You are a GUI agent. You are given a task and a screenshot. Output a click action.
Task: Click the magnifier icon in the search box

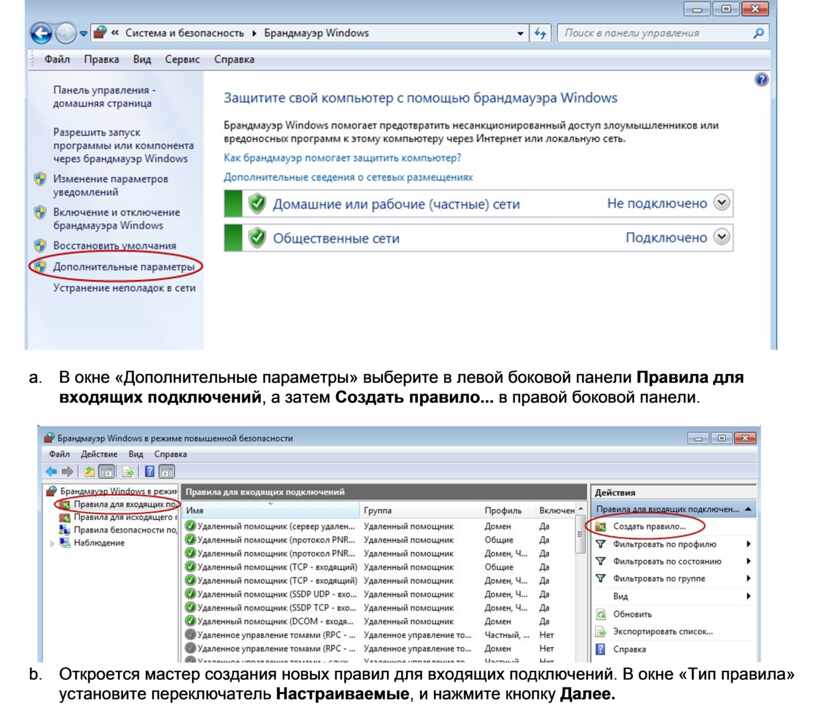tap(758, 33)
